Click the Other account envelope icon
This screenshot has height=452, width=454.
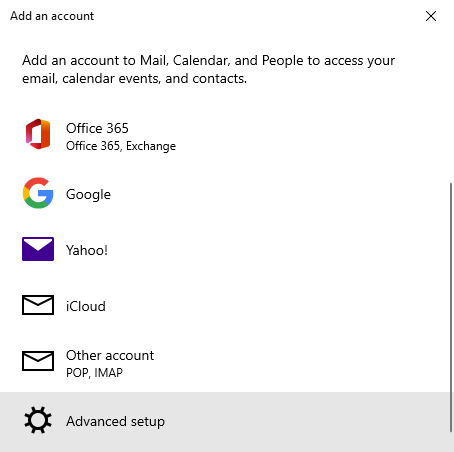pos(38,361)
